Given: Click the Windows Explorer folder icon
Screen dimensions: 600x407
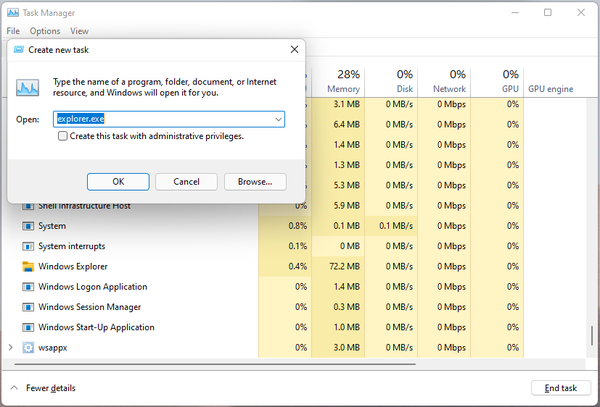Looking at the screenshot, I should pyautogui.click(x=28, y=267).
